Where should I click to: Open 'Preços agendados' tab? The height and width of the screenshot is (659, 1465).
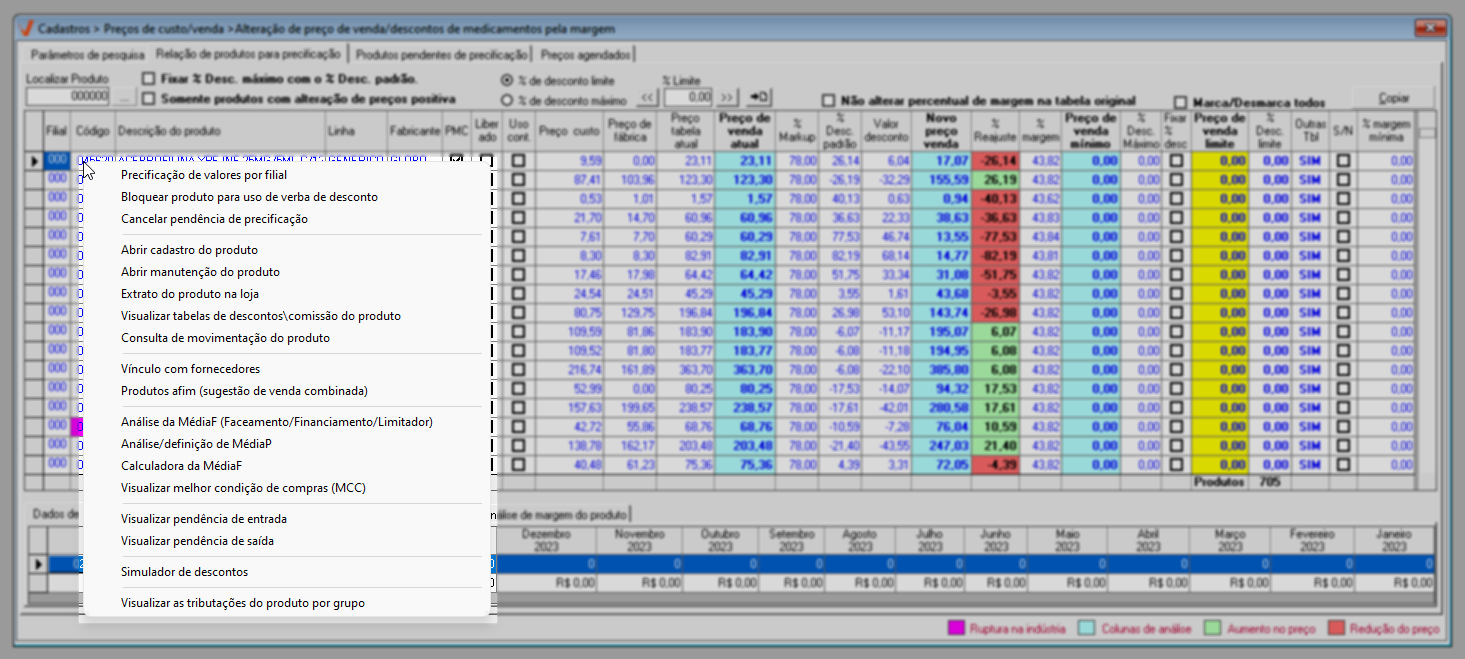pos(584,55)
